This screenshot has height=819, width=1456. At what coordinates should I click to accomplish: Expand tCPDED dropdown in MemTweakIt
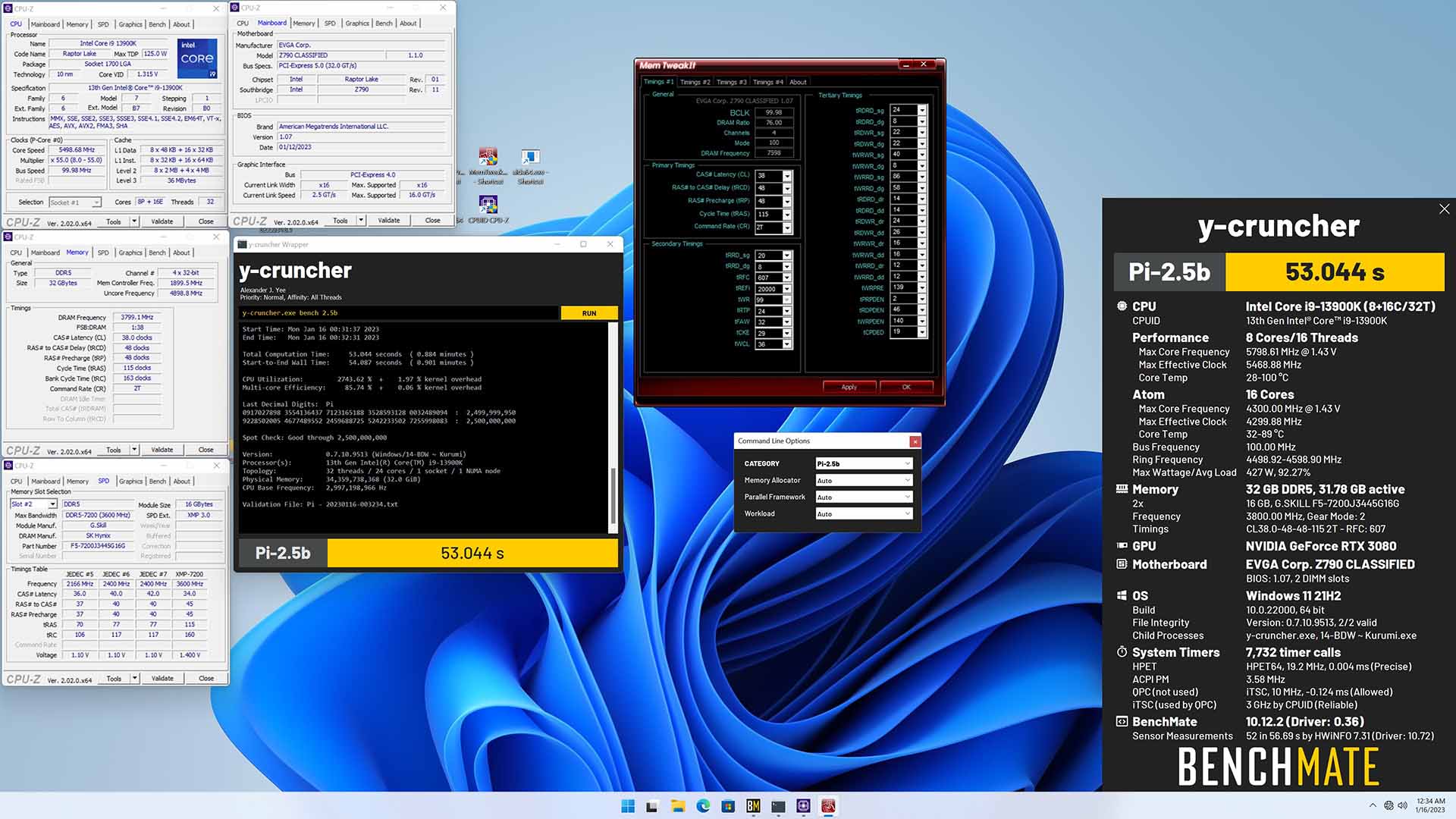pyautogui.click(x=922, y=332)
